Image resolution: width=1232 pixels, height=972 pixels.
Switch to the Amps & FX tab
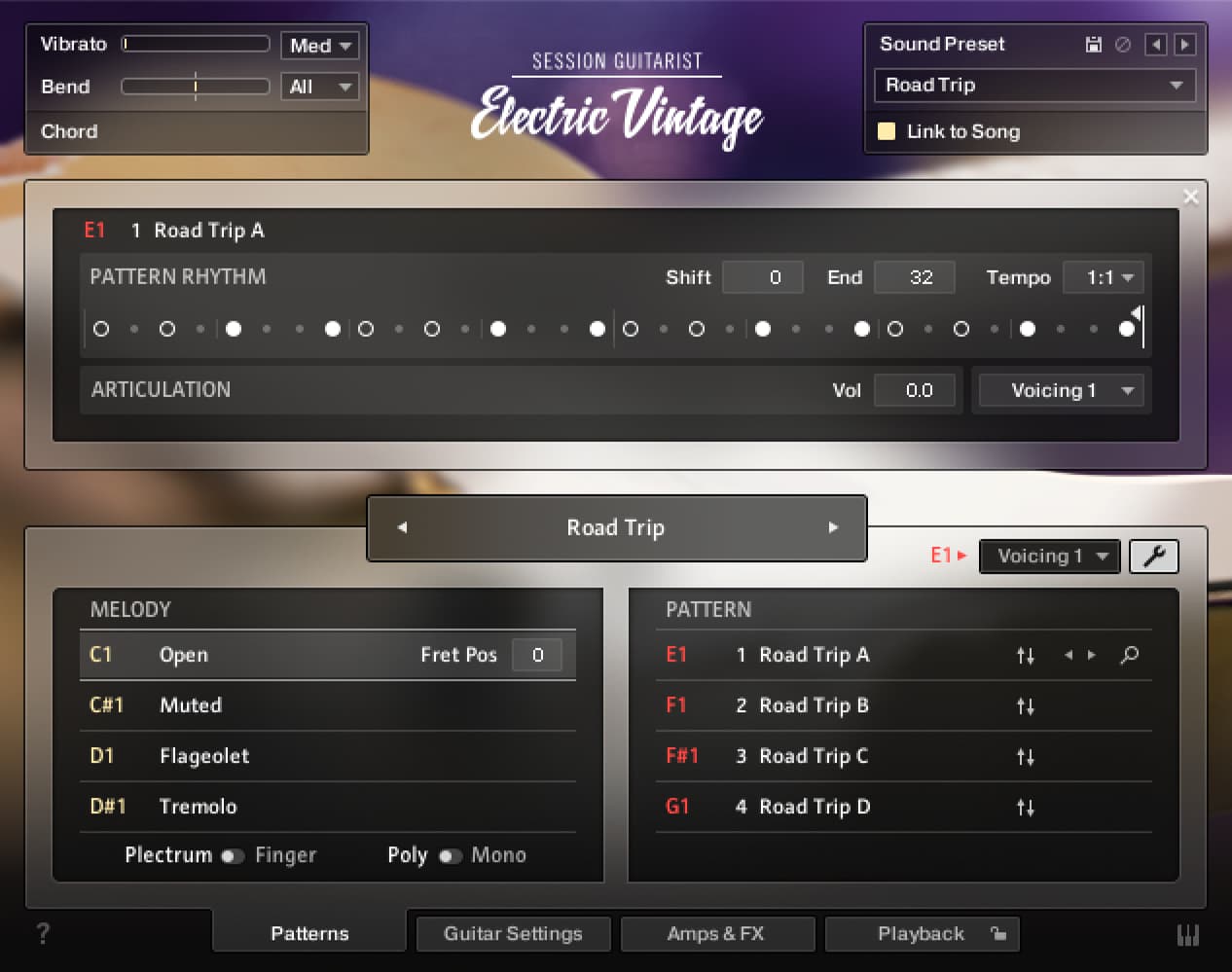coord(716,933)
